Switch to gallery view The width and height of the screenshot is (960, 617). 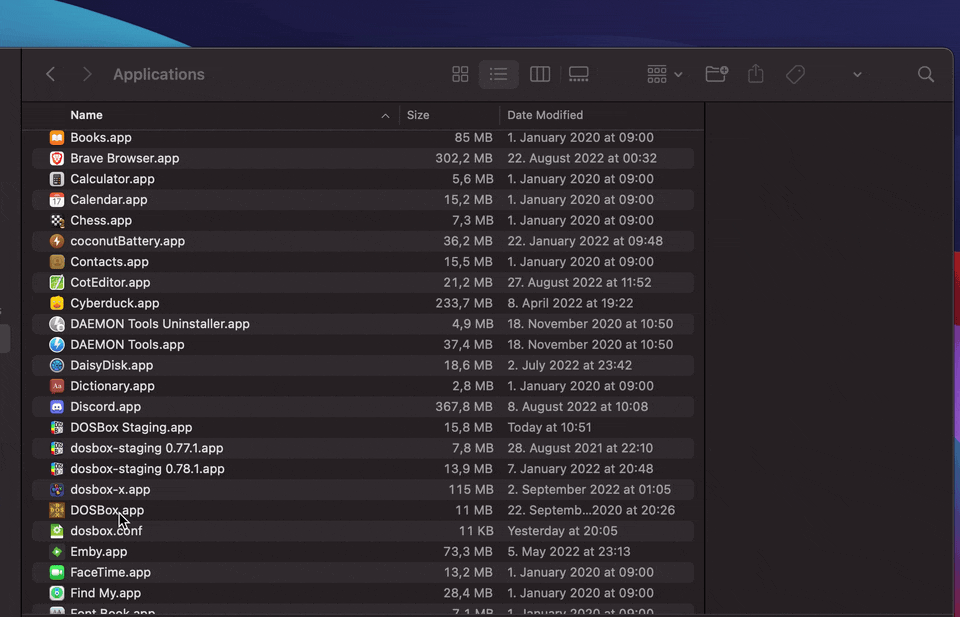click(x=578, y=74)
